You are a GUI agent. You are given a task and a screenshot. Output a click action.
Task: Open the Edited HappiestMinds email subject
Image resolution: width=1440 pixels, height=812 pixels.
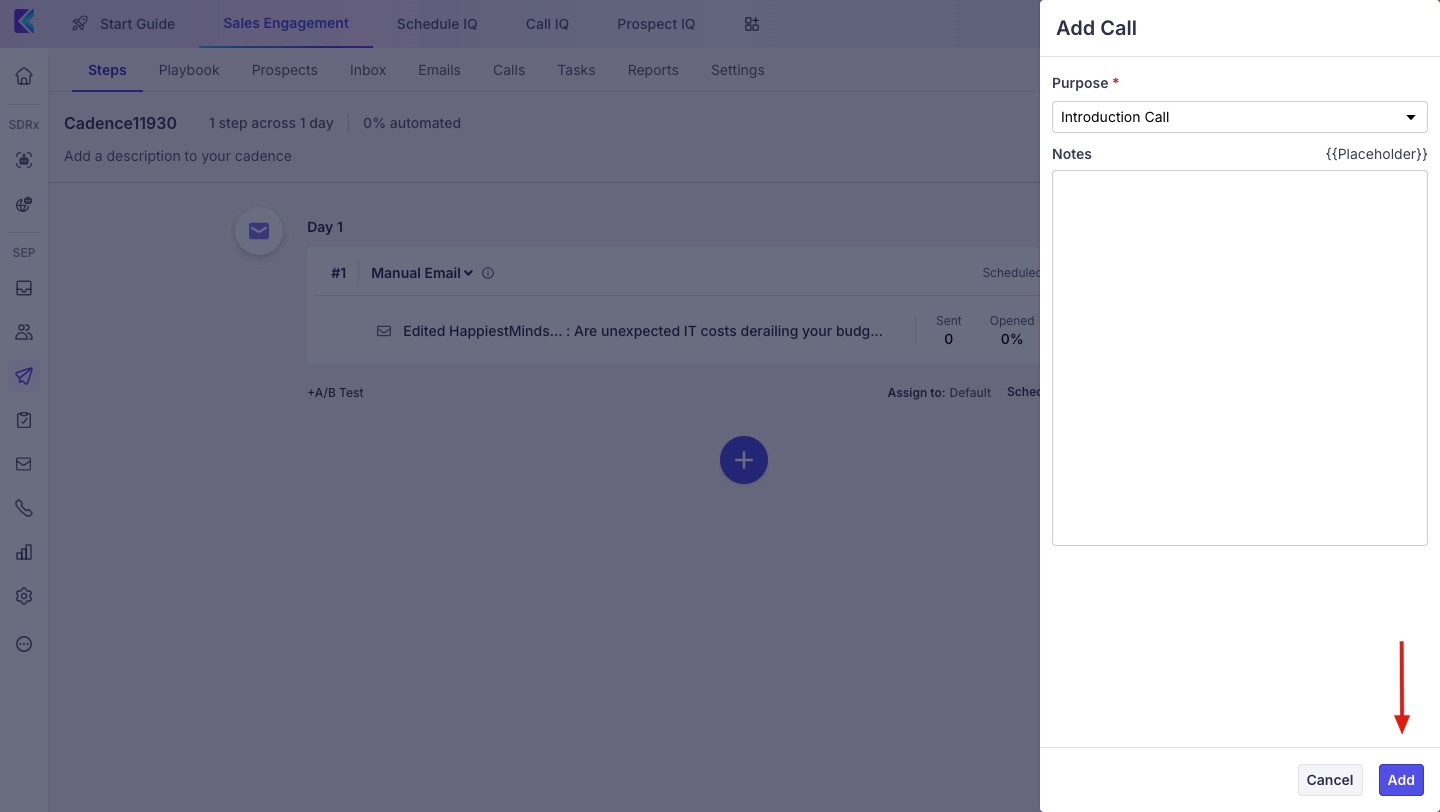tap(643, 331)
